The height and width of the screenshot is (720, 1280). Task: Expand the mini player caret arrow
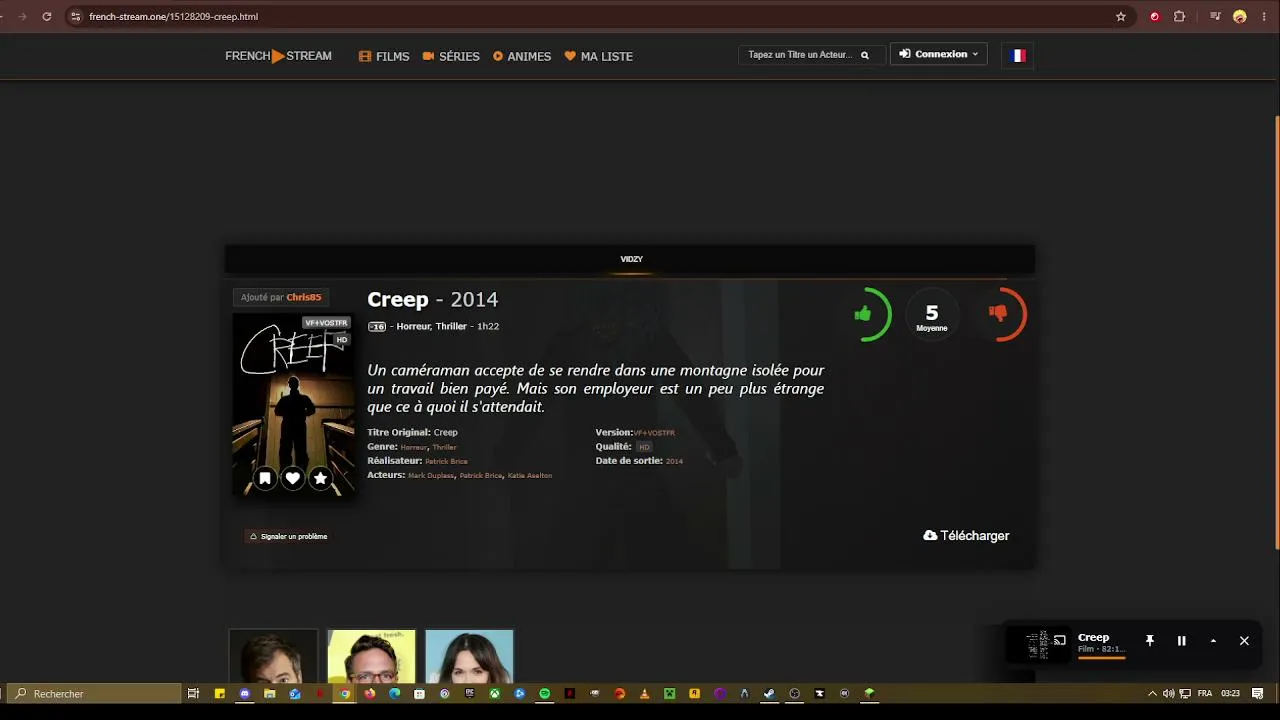tap(1213, 641)
